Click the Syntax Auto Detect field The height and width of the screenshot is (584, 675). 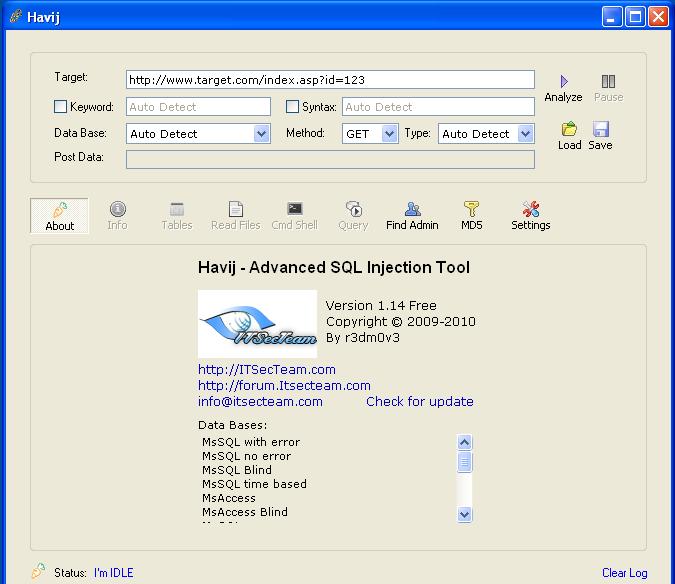(438, 107)
